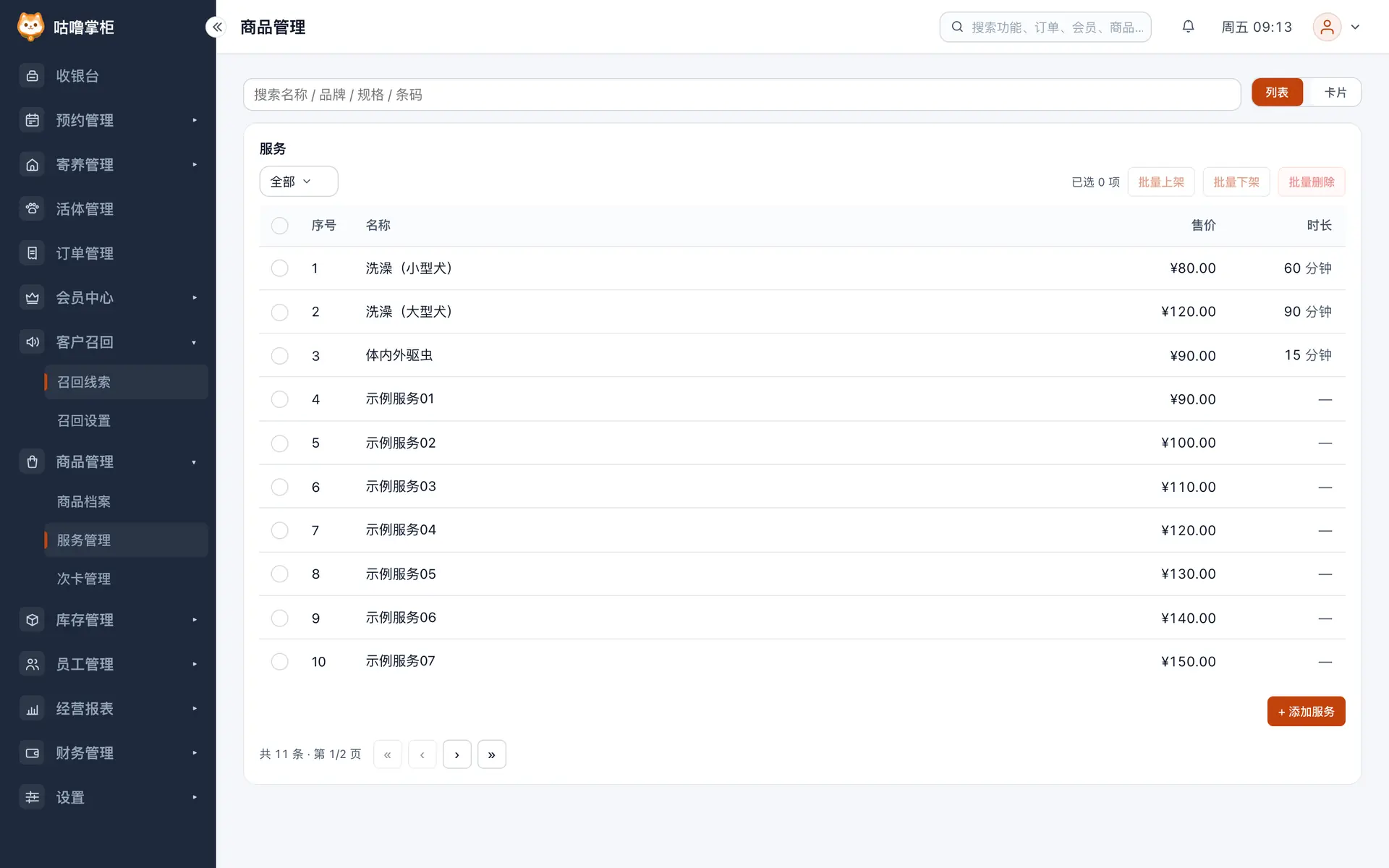Viewport: 1389px width, 868px height.
Task: Click the 经营报表 chart icon
Action: click(x=32, y=709)
